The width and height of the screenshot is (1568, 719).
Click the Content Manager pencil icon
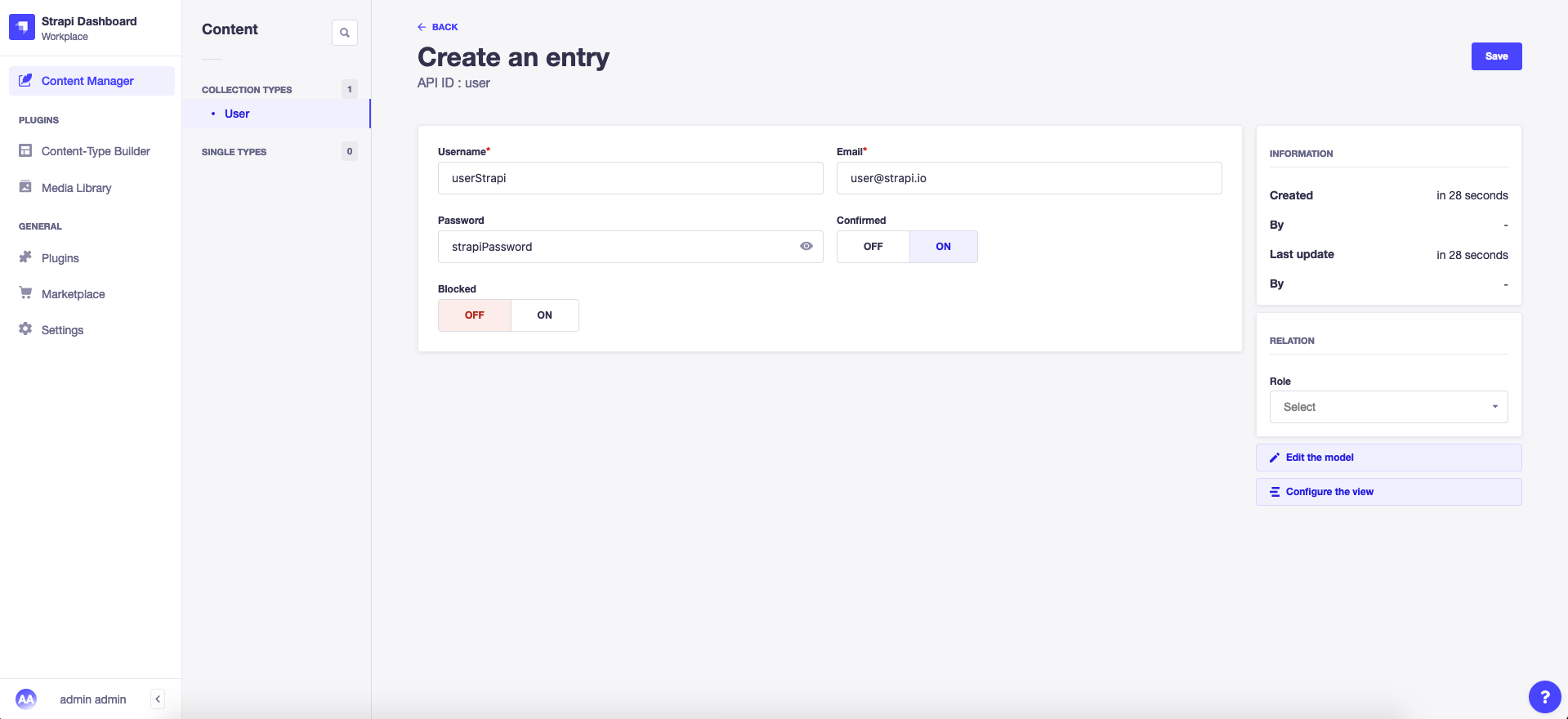(x=25, y=80)
